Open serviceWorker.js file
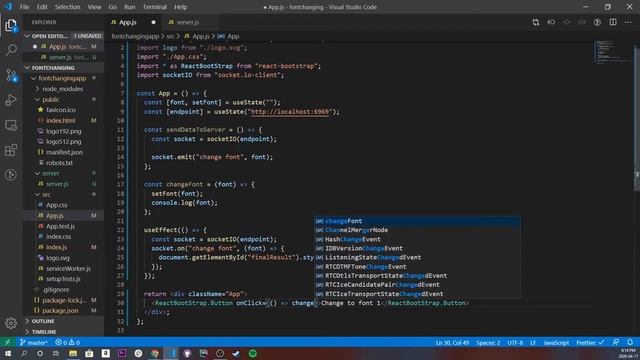This screenshot has width=640, height=360. tap(68, 268)
